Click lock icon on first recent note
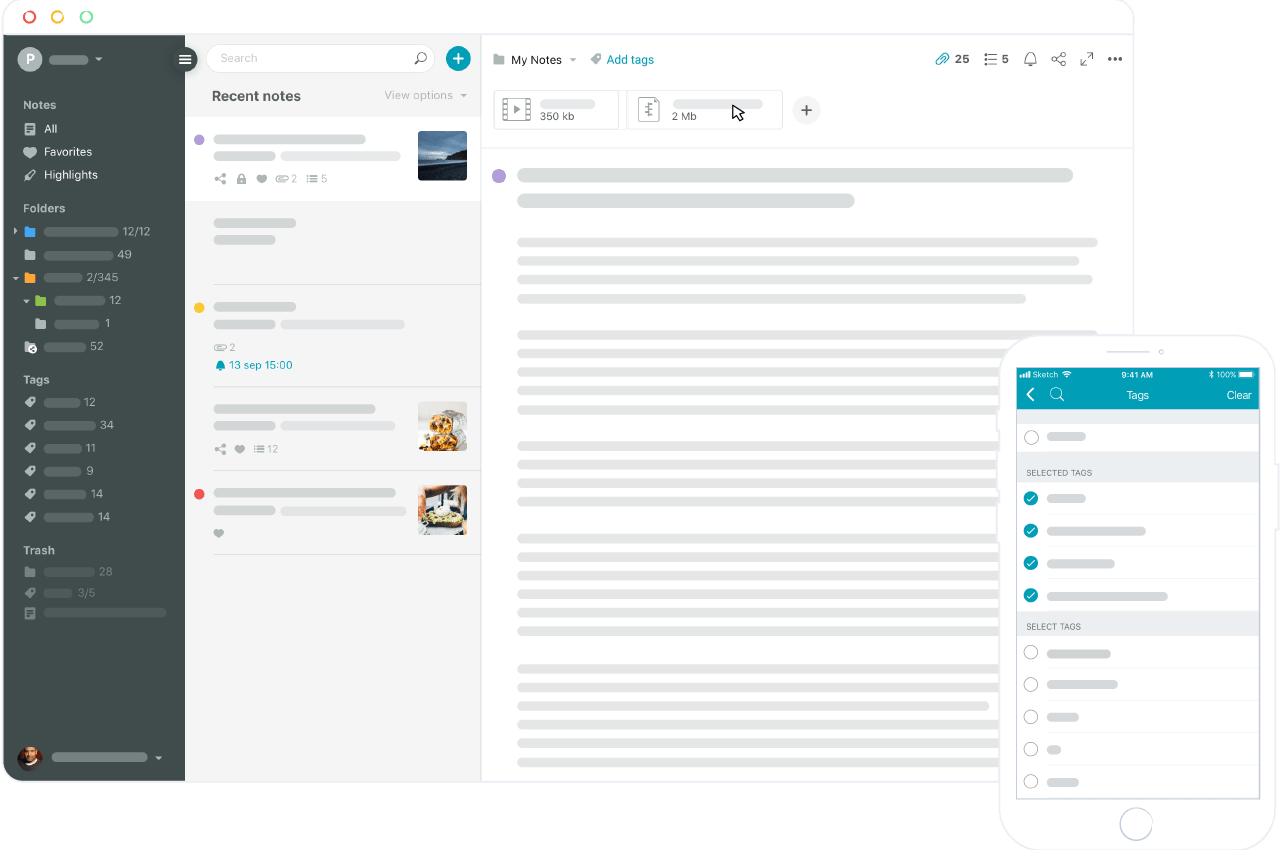This screenshot has width=1280, height=850. tap(241, 179)
